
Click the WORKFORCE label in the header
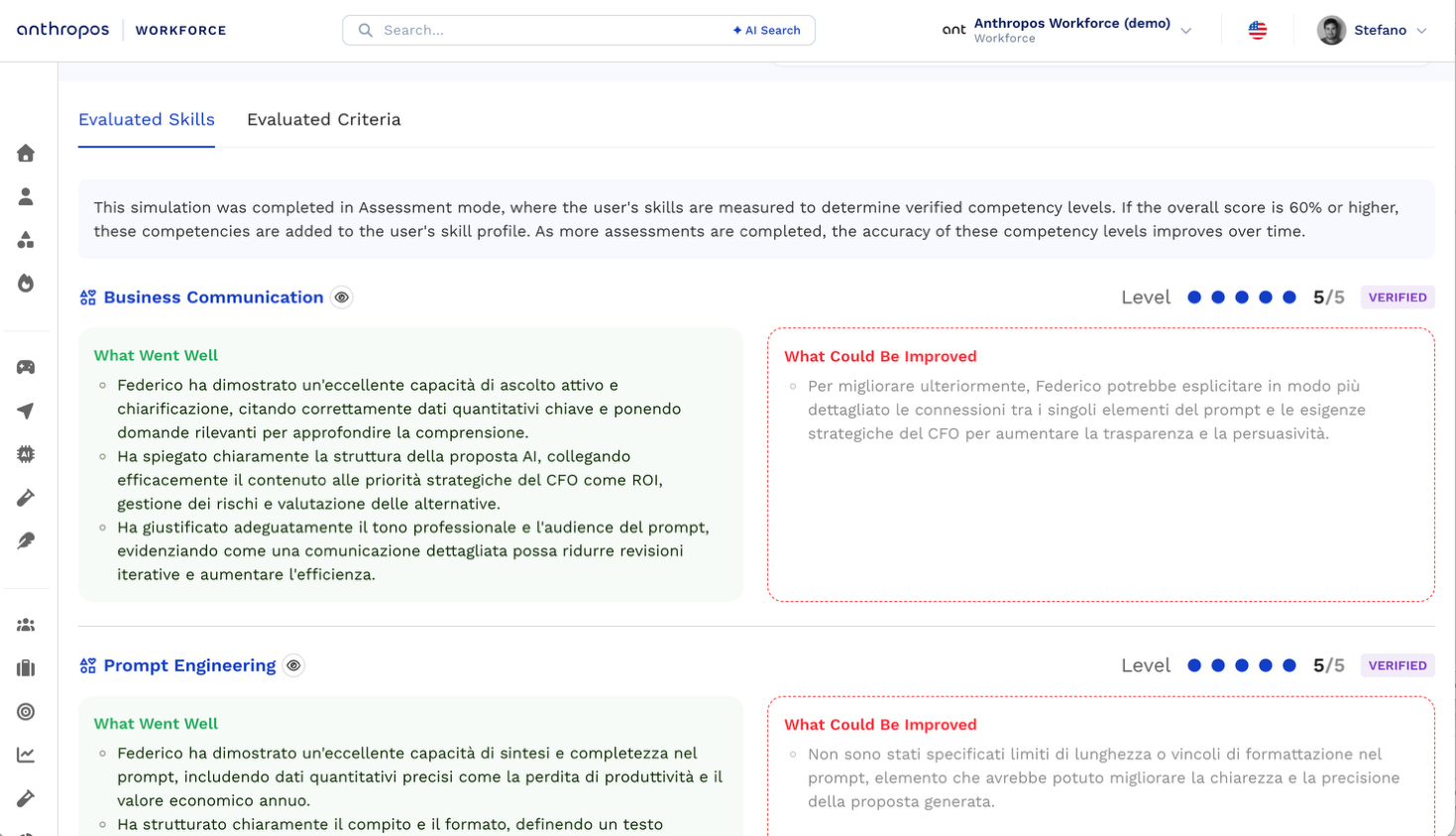181,31
